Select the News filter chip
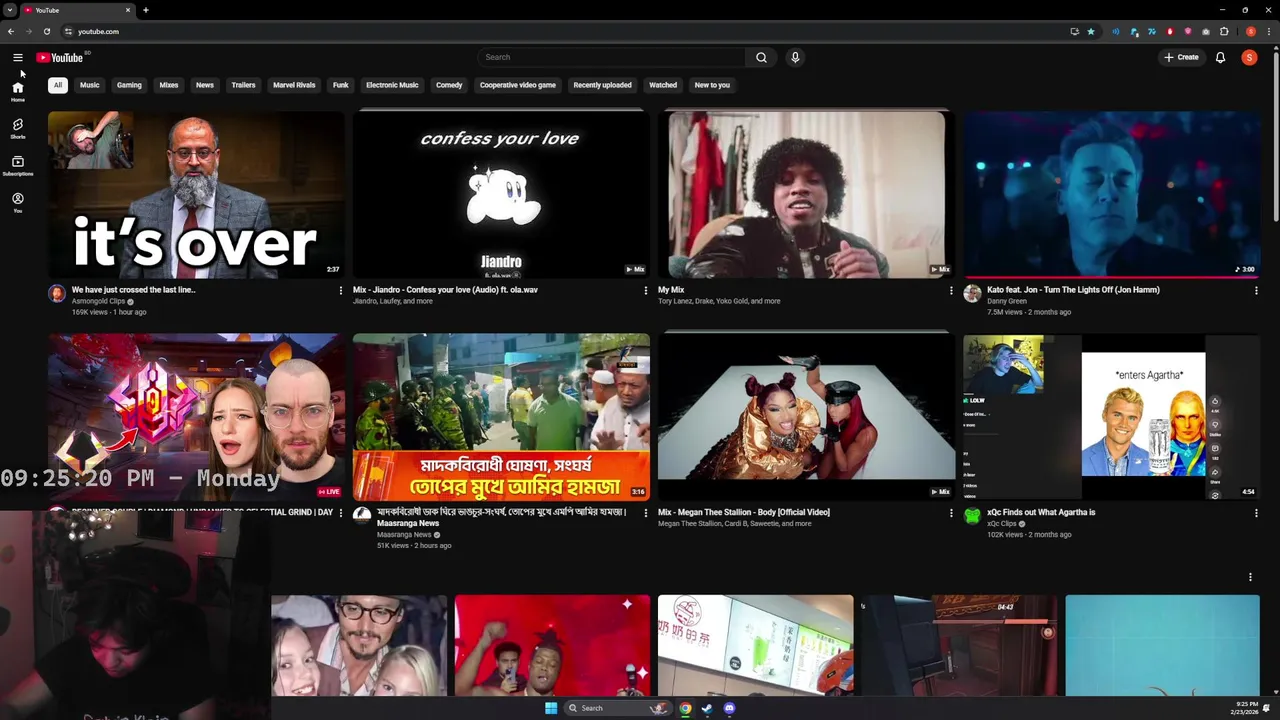The image size is (1280, 720). point(205,85)
